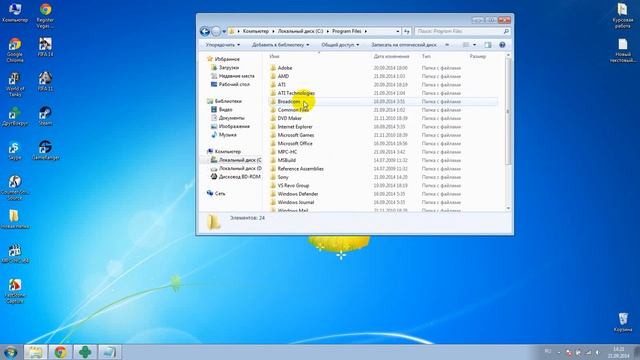The height and width of the screenshot is (360, 640).
Task: Sort by the Размер column header
Action: pos(478,56)
